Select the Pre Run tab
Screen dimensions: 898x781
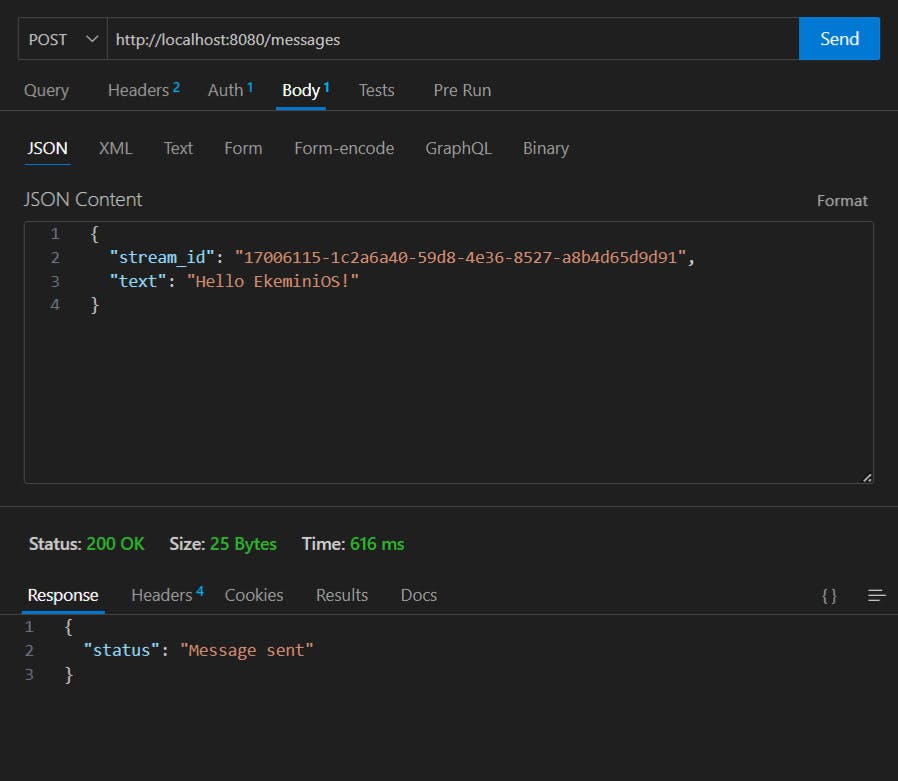[x=462, y=90]
